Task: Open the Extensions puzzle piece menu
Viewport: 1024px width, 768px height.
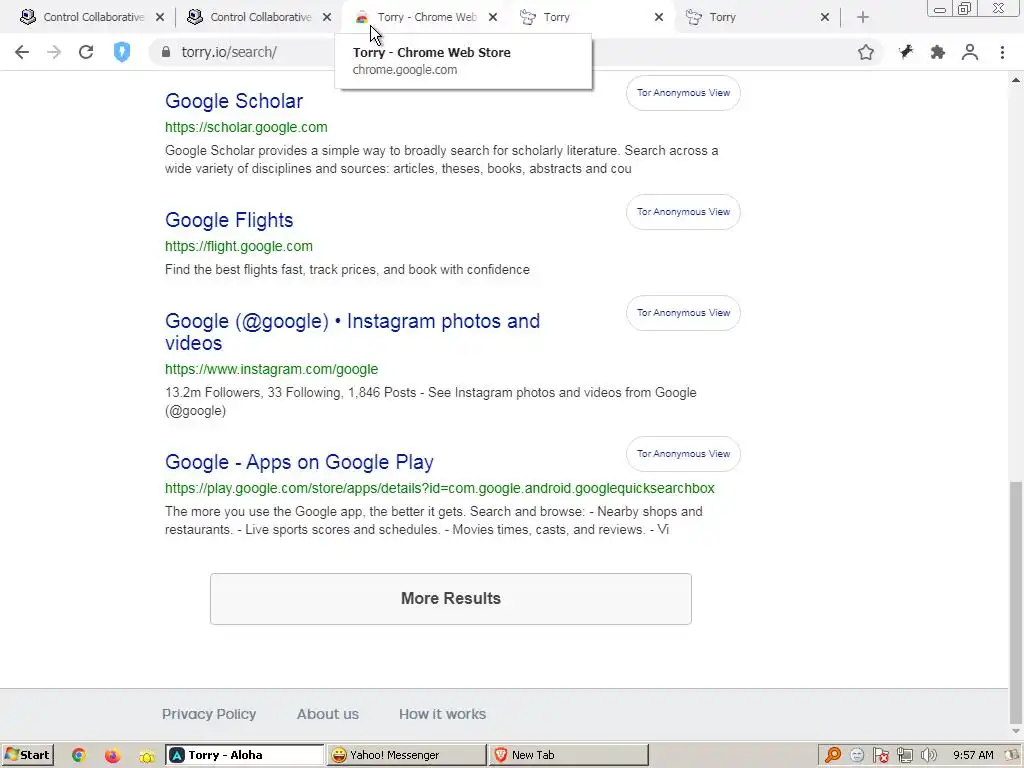Action: [x=938, y=52]
